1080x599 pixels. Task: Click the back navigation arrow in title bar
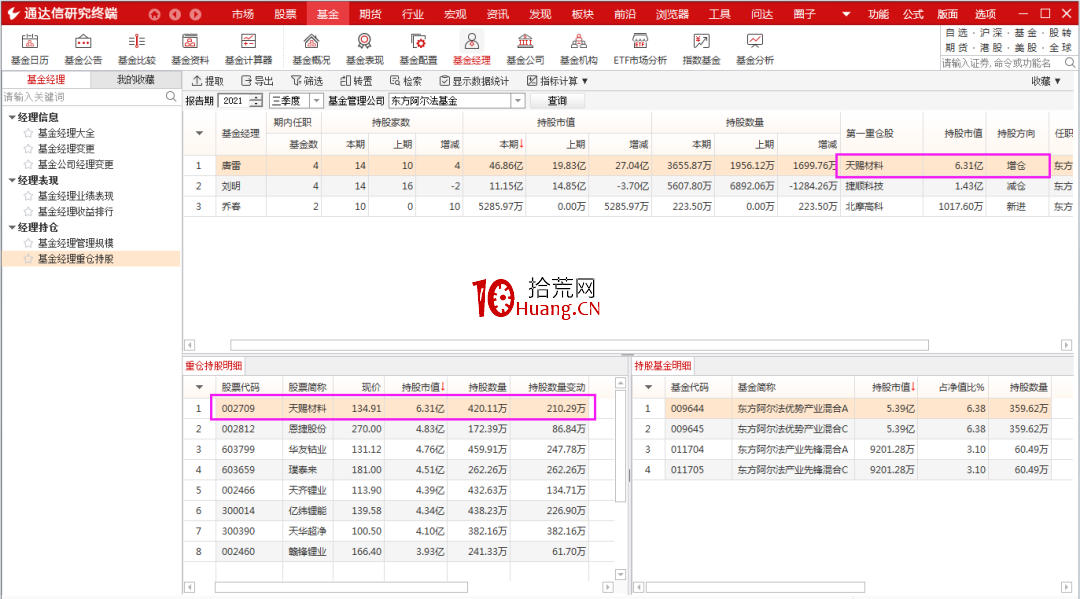click(175, 14)
